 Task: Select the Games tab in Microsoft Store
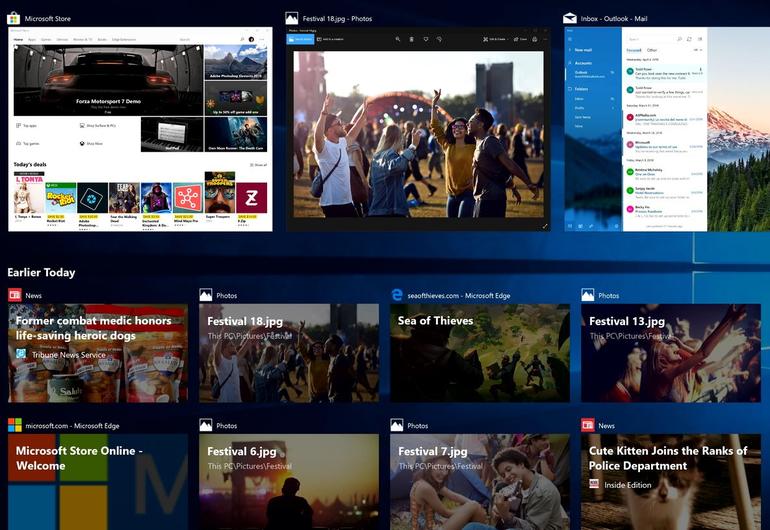click(x=46, y=39)
